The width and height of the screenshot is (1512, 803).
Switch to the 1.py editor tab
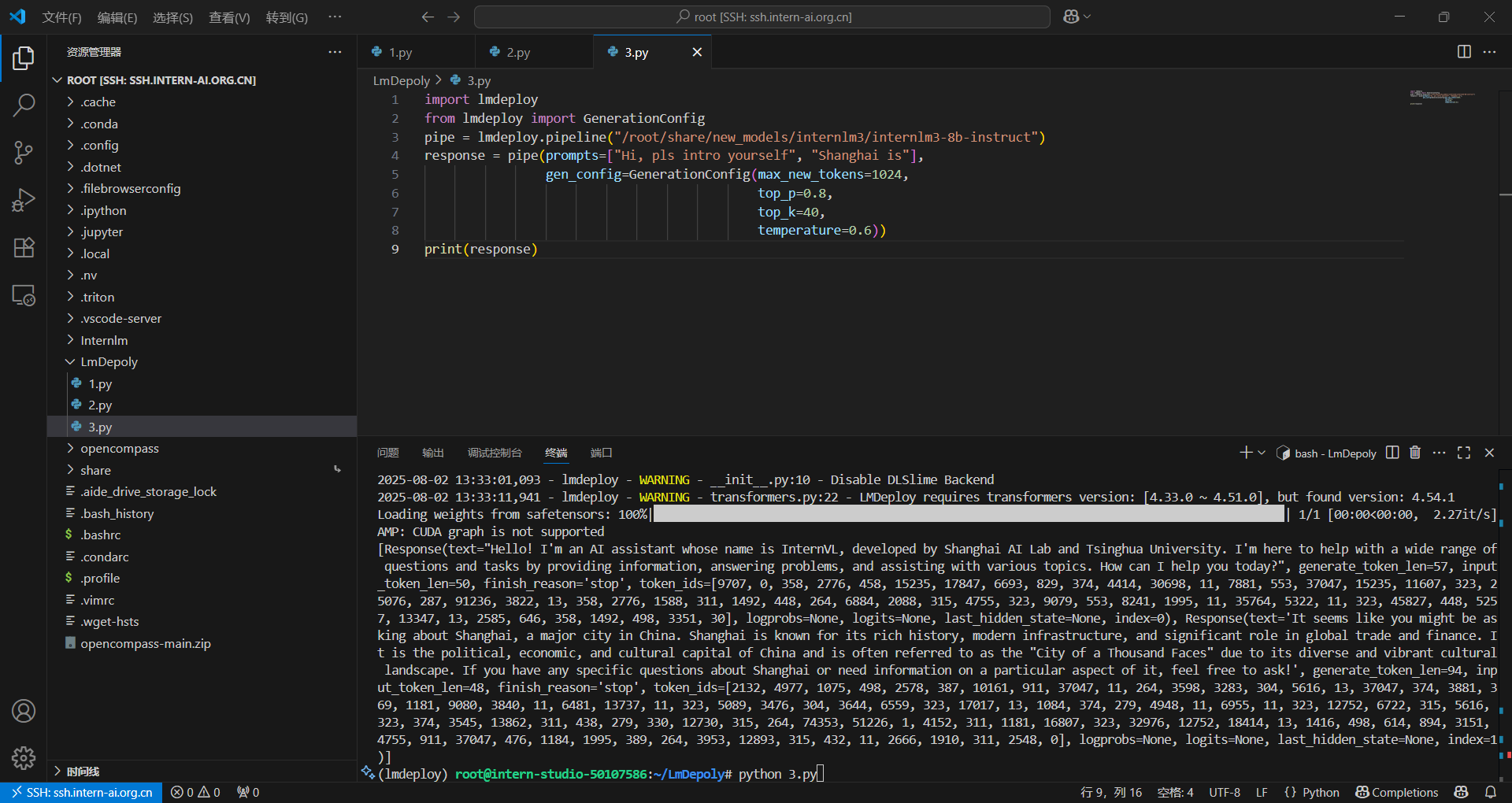coord(416,52)
